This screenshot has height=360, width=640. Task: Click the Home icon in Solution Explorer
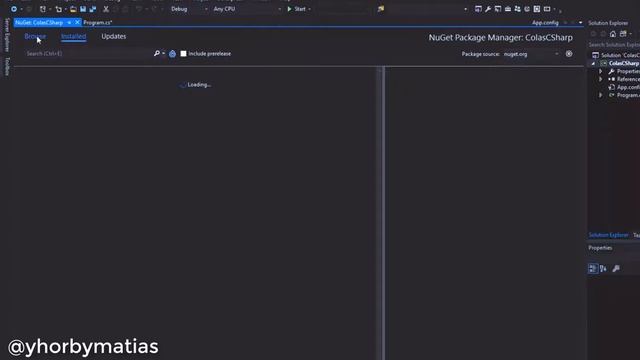pos(613,34)
